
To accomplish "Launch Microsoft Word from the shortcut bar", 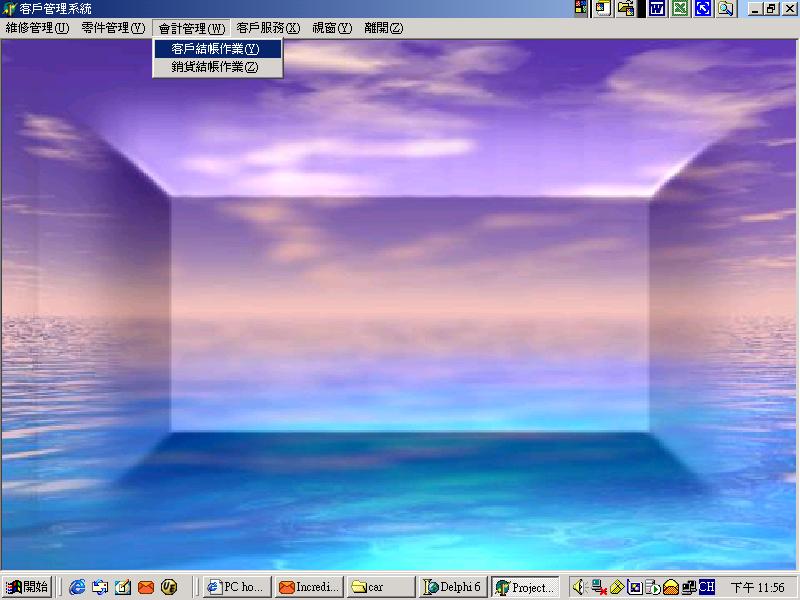I will (x=657, y=8).
